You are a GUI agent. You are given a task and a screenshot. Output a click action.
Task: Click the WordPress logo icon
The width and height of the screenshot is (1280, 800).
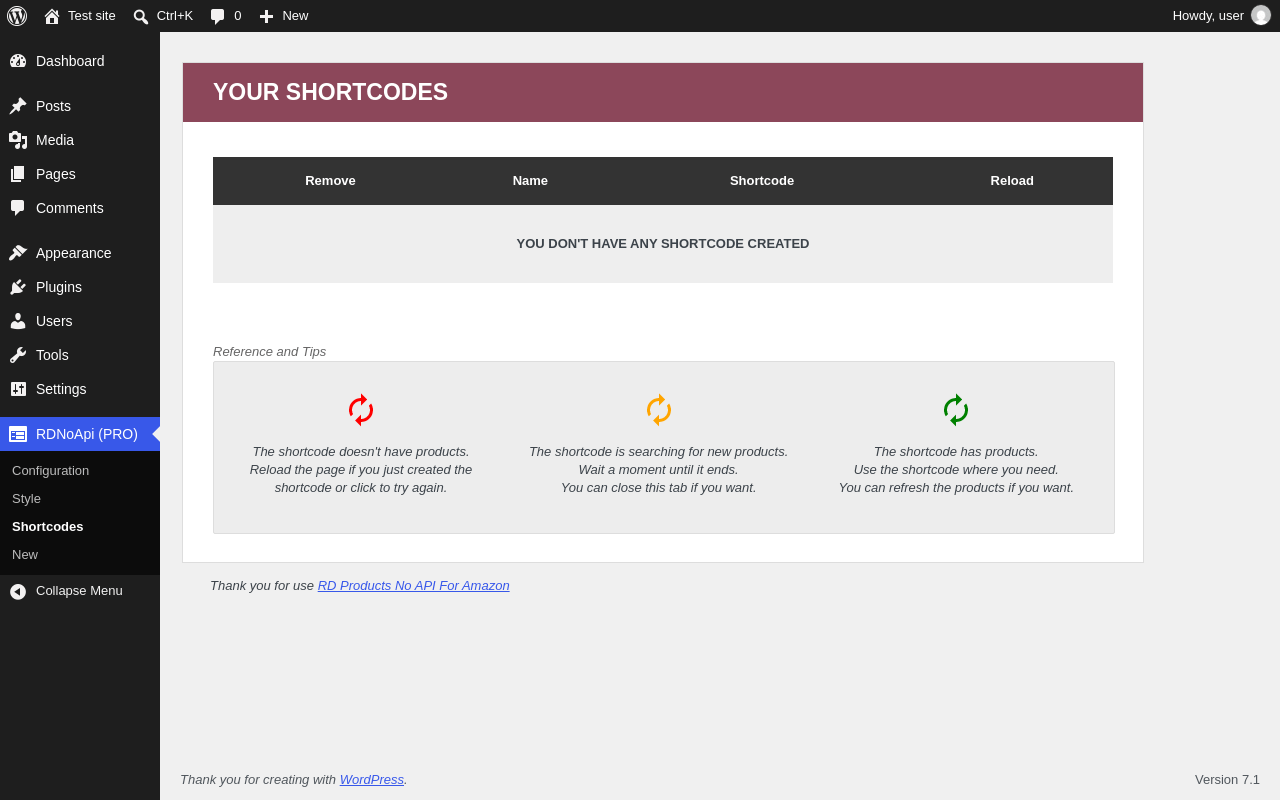(x=17, y=16)
